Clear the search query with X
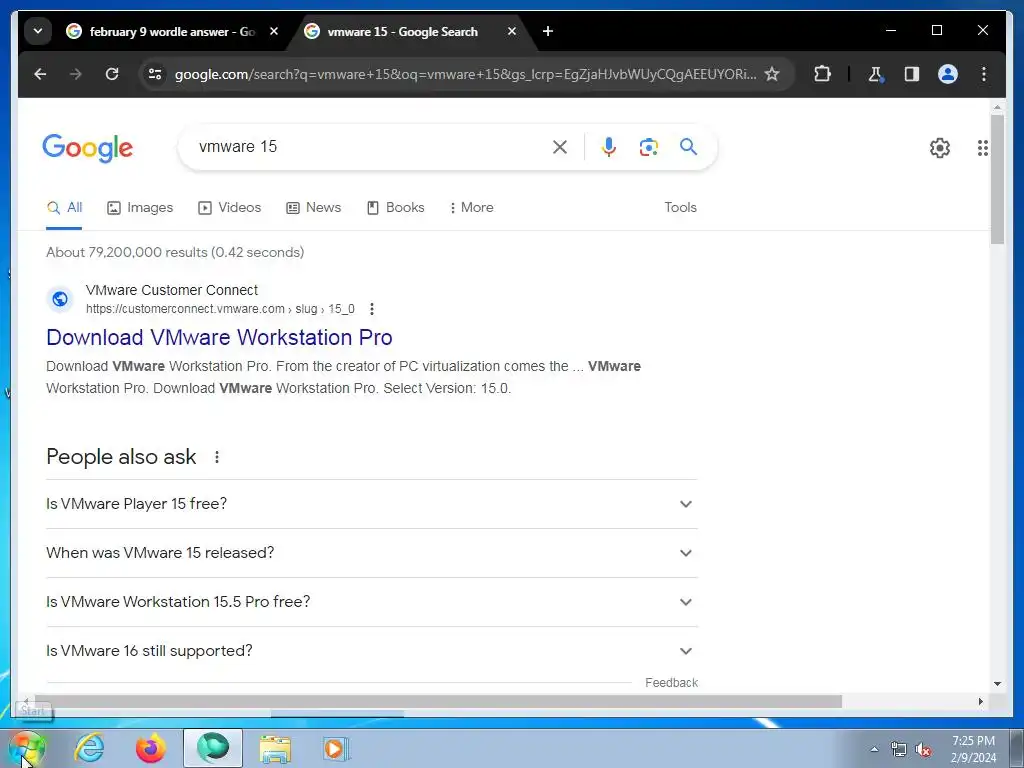 click(560, 147)
